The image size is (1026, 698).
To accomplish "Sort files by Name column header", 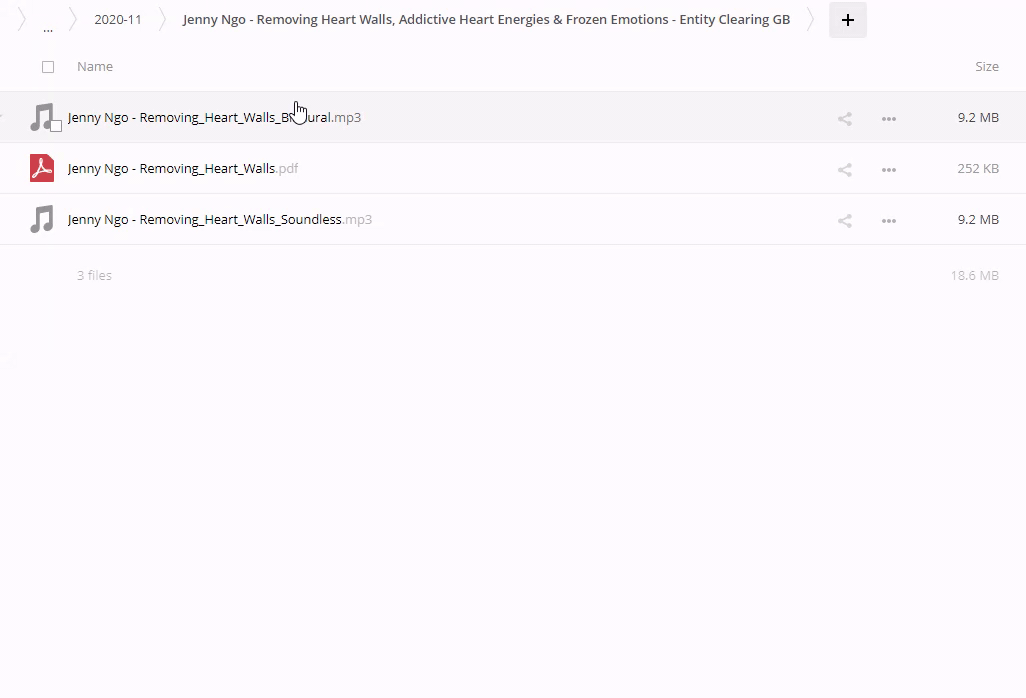I will click(95, 67).
